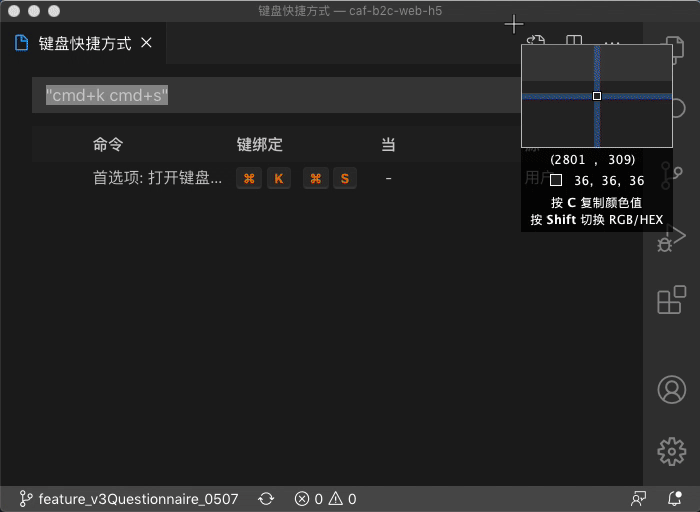This screenshot has width=700, height=512.
Task: Click the "-" cell under the 当 column
Action: [388, 179]
